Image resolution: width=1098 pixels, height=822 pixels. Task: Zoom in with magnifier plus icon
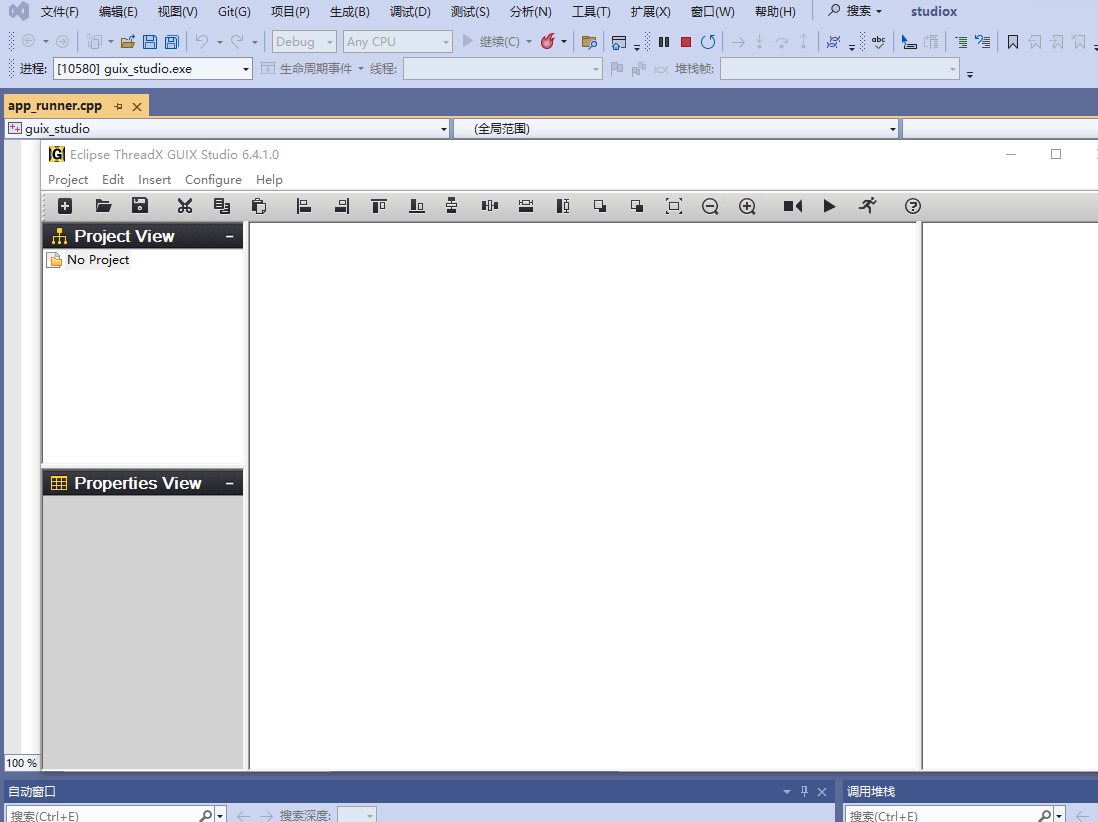[747, 206]
